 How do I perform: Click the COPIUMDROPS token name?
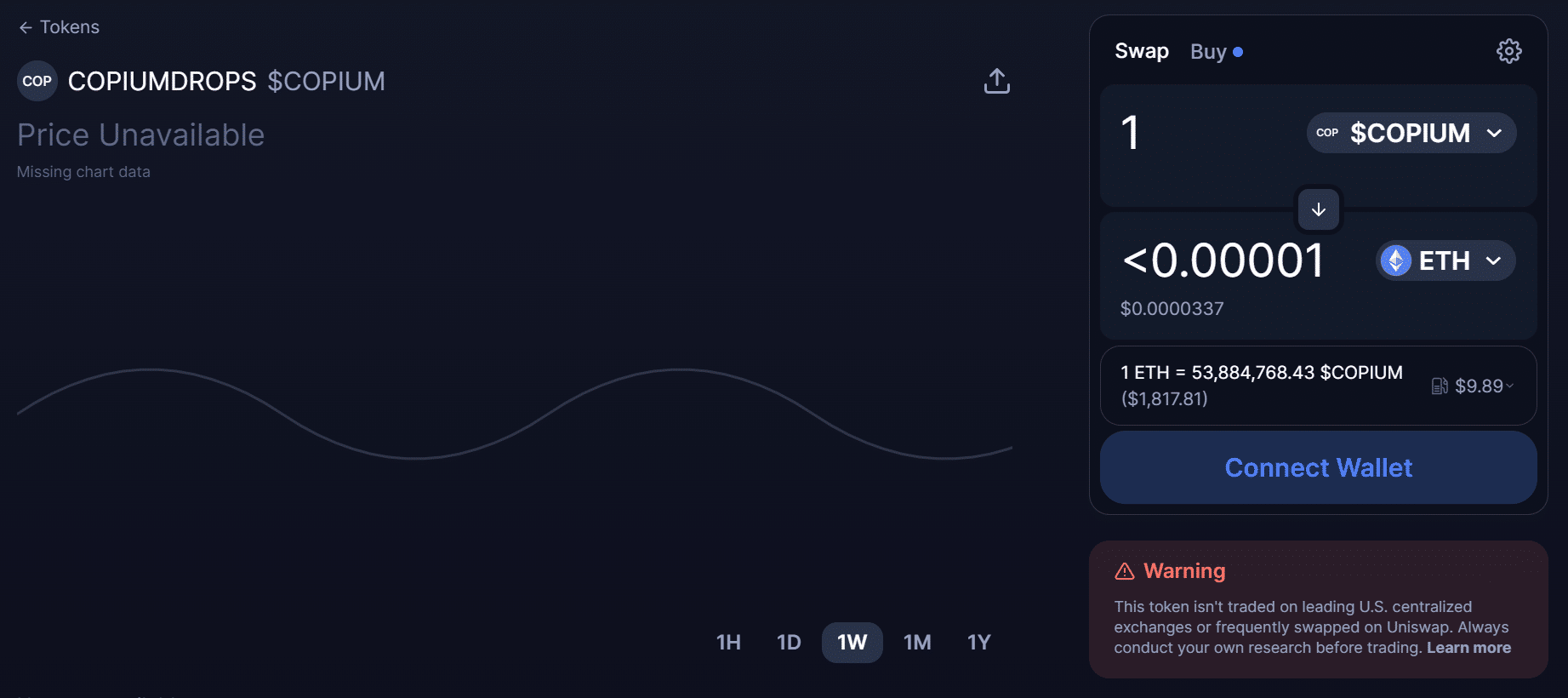point(162,81)
